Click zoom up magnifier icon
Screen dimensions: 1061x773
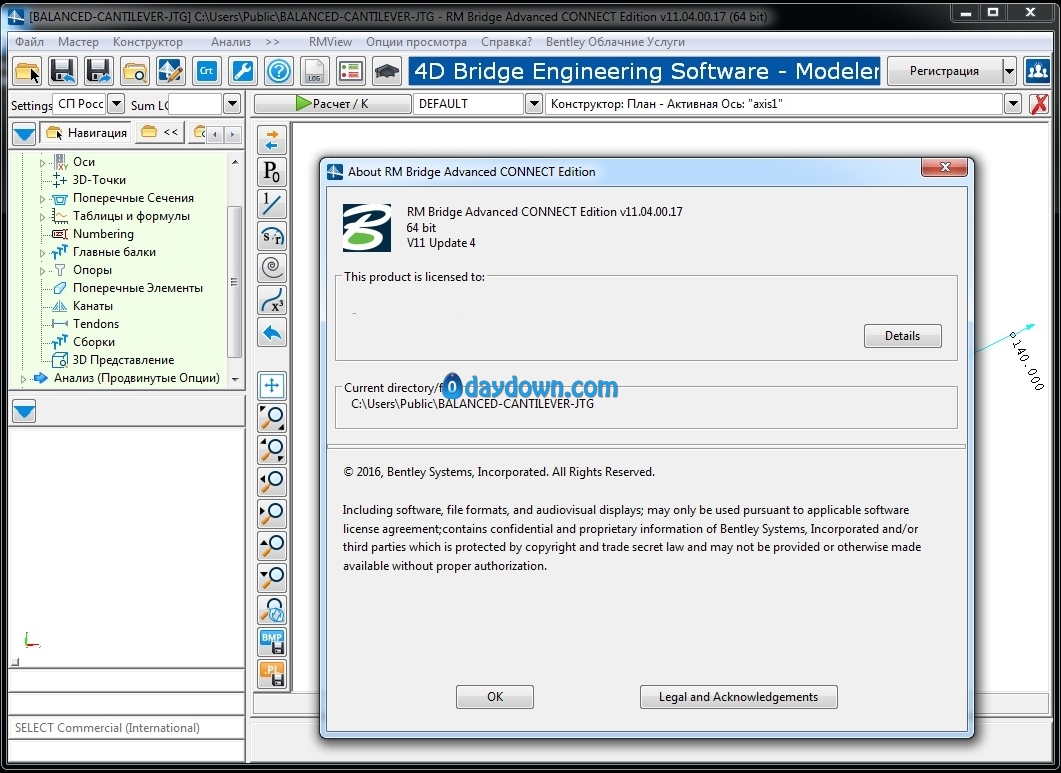coord(272,546)
